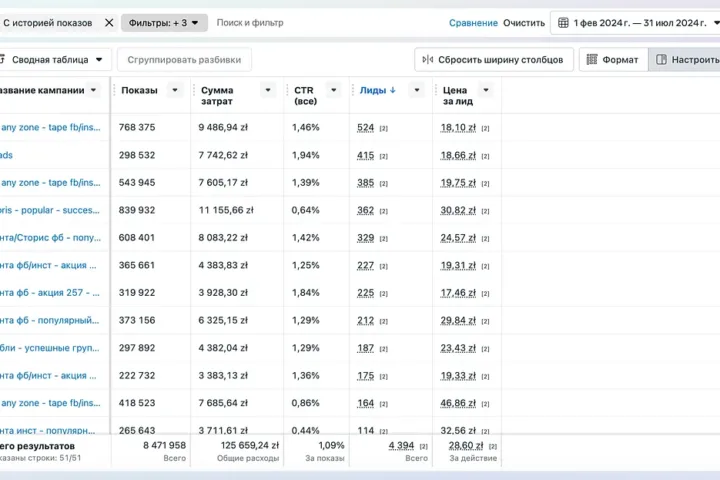
Task: Click the 'Формат' table icon
Action: tap(592, 60)
